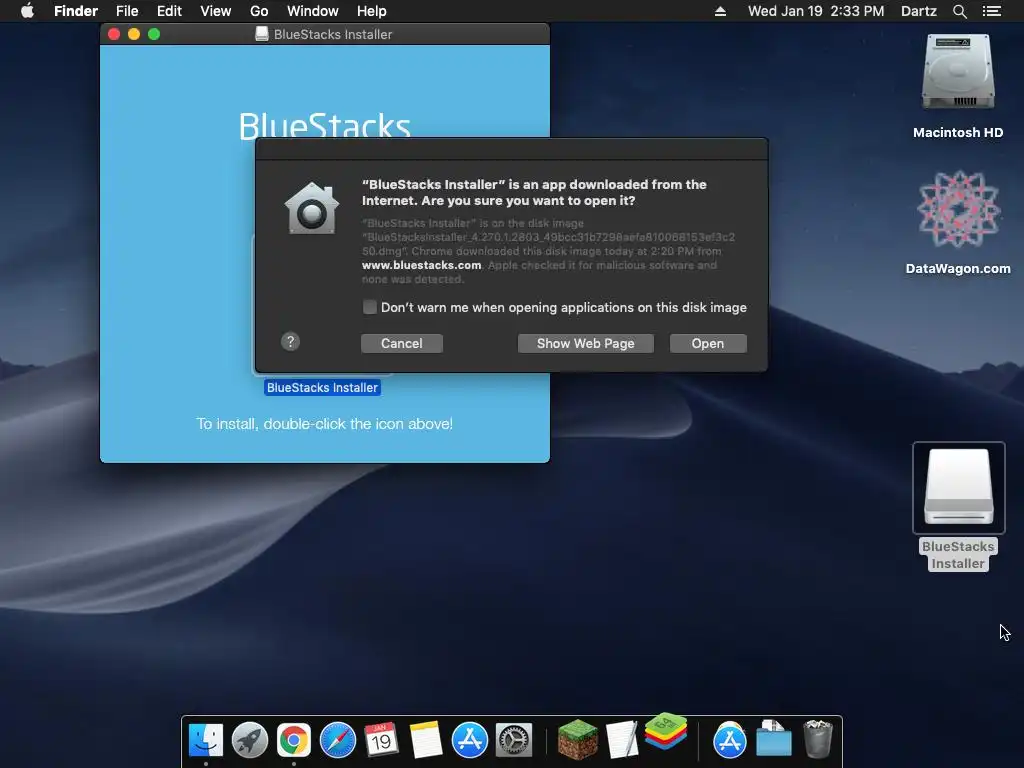Open the Go menu
The height and width of the screenshot is (768, 1024).
(x=259, y=11)
